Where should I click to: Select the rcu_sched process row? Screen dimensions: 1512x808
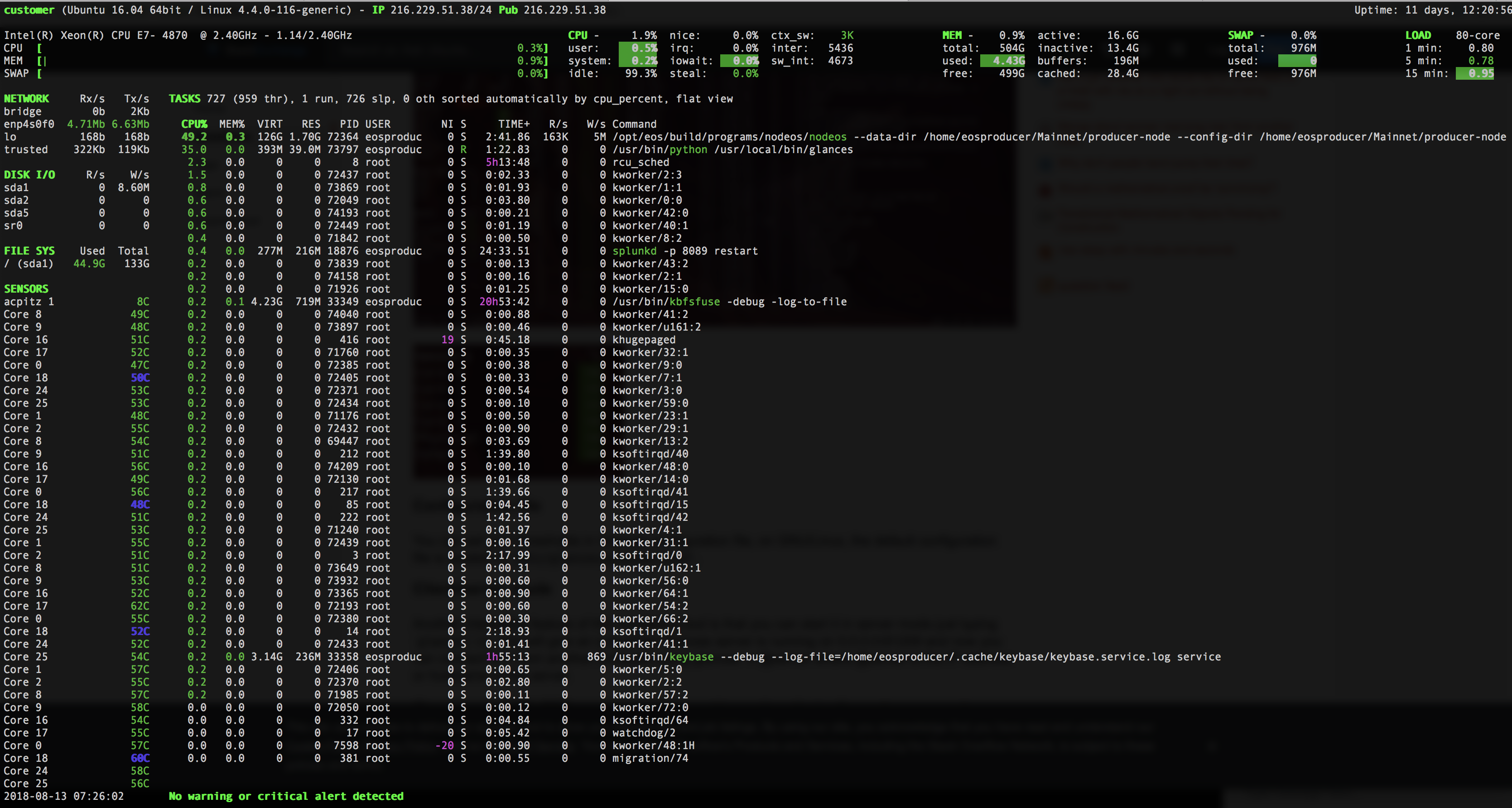[x=429, y=162]
